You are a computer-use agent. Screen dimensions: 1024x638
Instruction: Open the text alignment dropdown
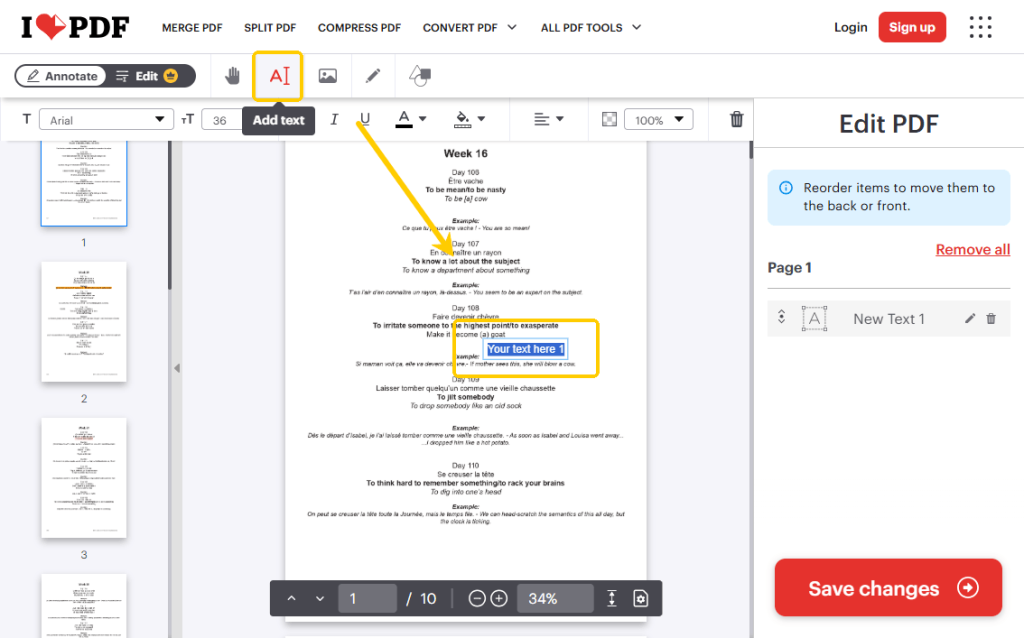pos(549,119)
